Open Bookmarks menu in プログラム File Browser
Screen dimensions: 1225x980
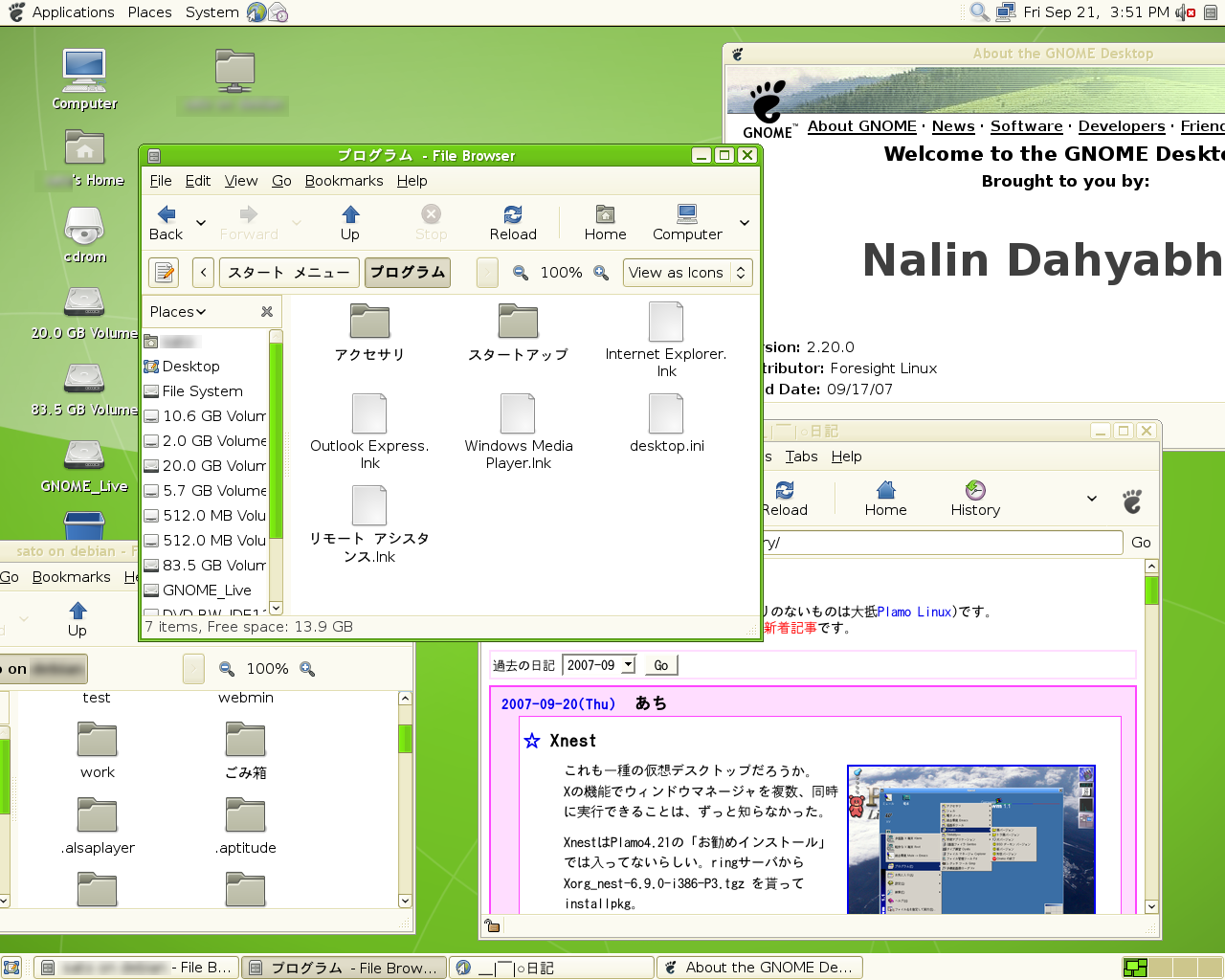coord(344,181)
